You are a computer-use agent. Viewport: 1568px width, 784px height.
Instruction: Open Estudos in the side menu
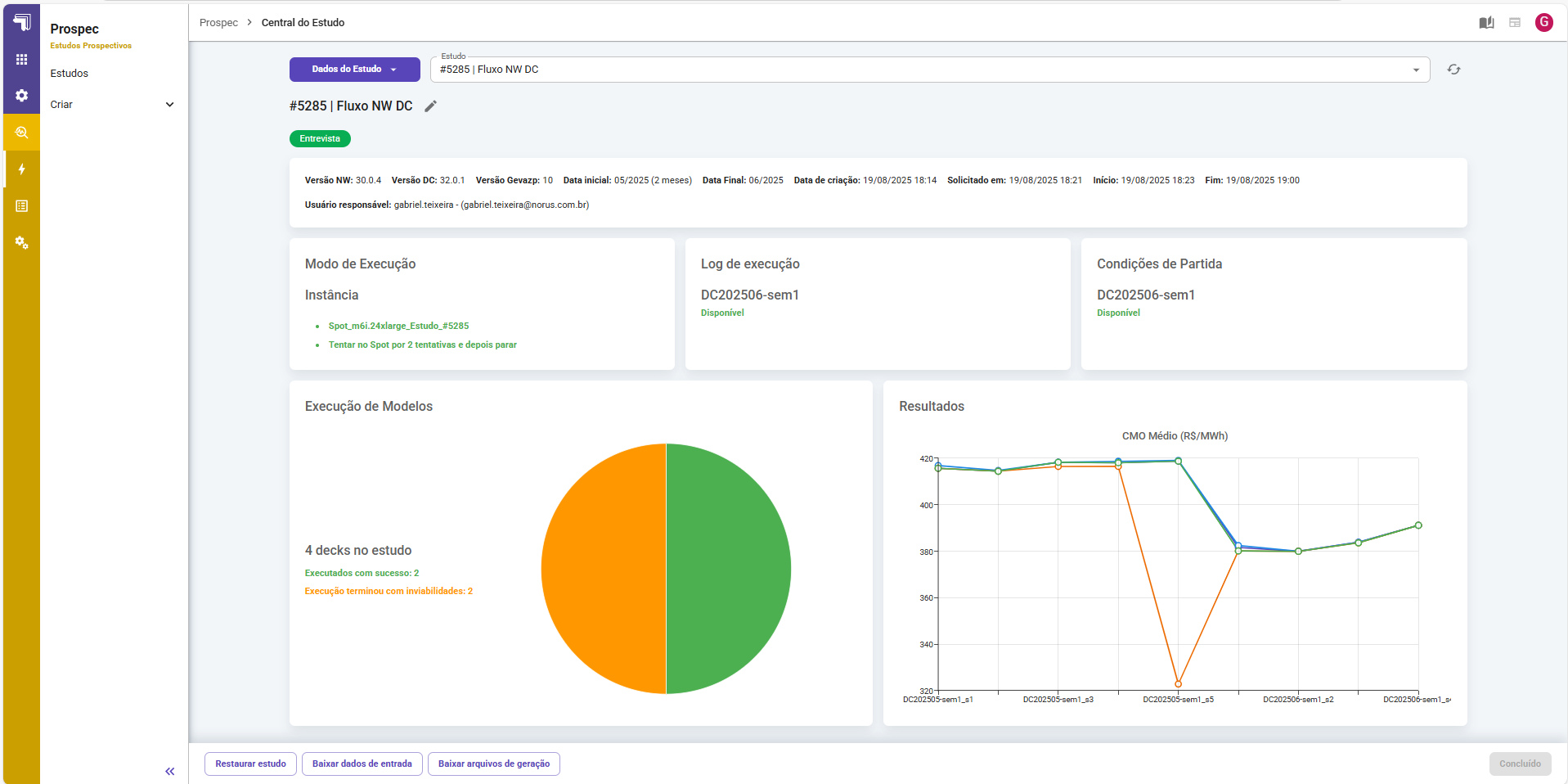(x=70, y=74)
